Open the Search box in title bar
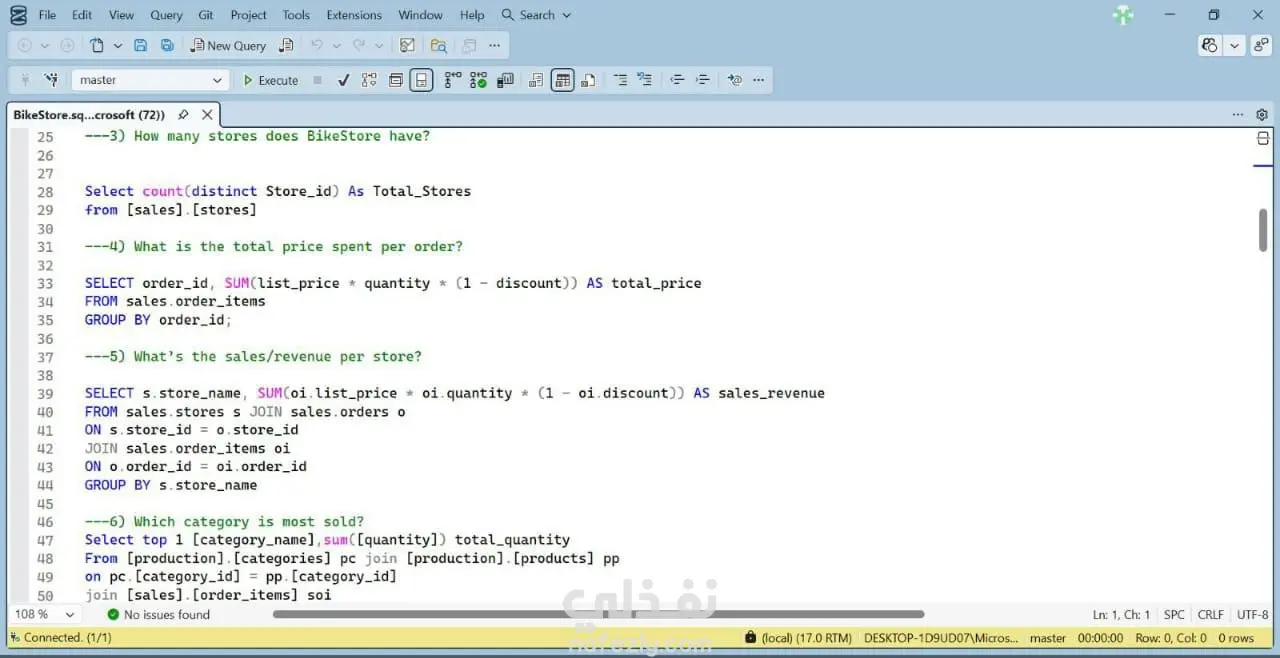 pyautogui.click(x=537, y=15)
